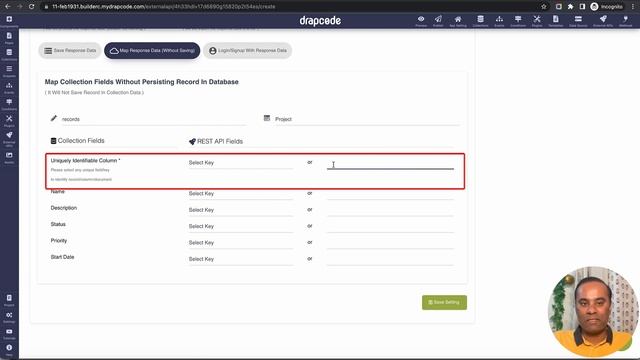Focus custom key input for Uniquely Identifiable Column

pyautogui.click(x=390, y=164)
